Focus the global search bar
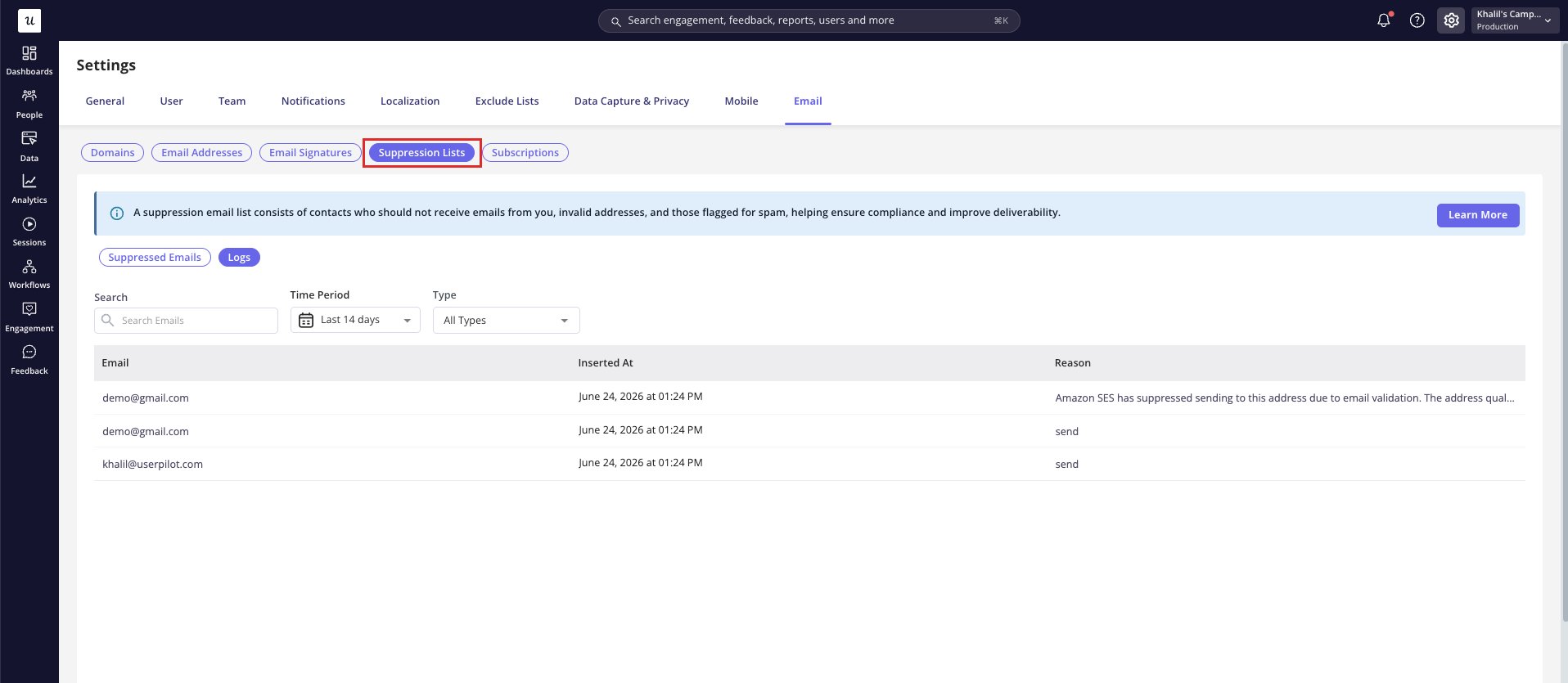 tap(809, 20)
